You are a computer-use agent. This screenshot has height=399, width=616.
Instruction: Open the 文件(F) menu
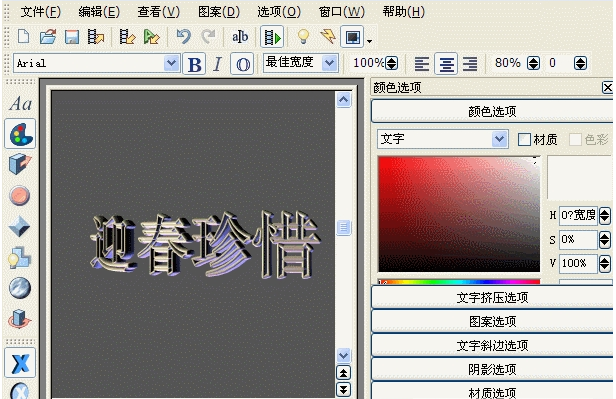[x=41, y=12]
